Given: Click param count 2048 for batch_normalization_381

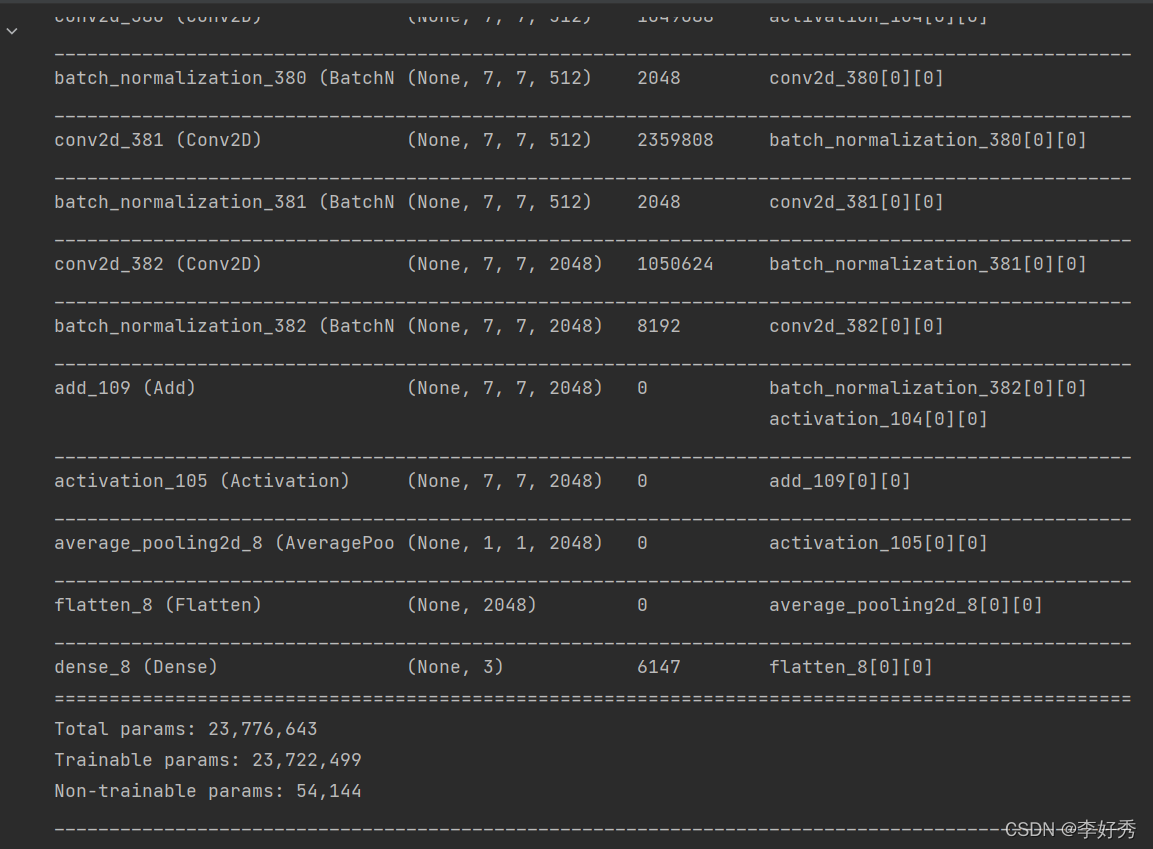Looking at the screenshot, I should 659,201.
